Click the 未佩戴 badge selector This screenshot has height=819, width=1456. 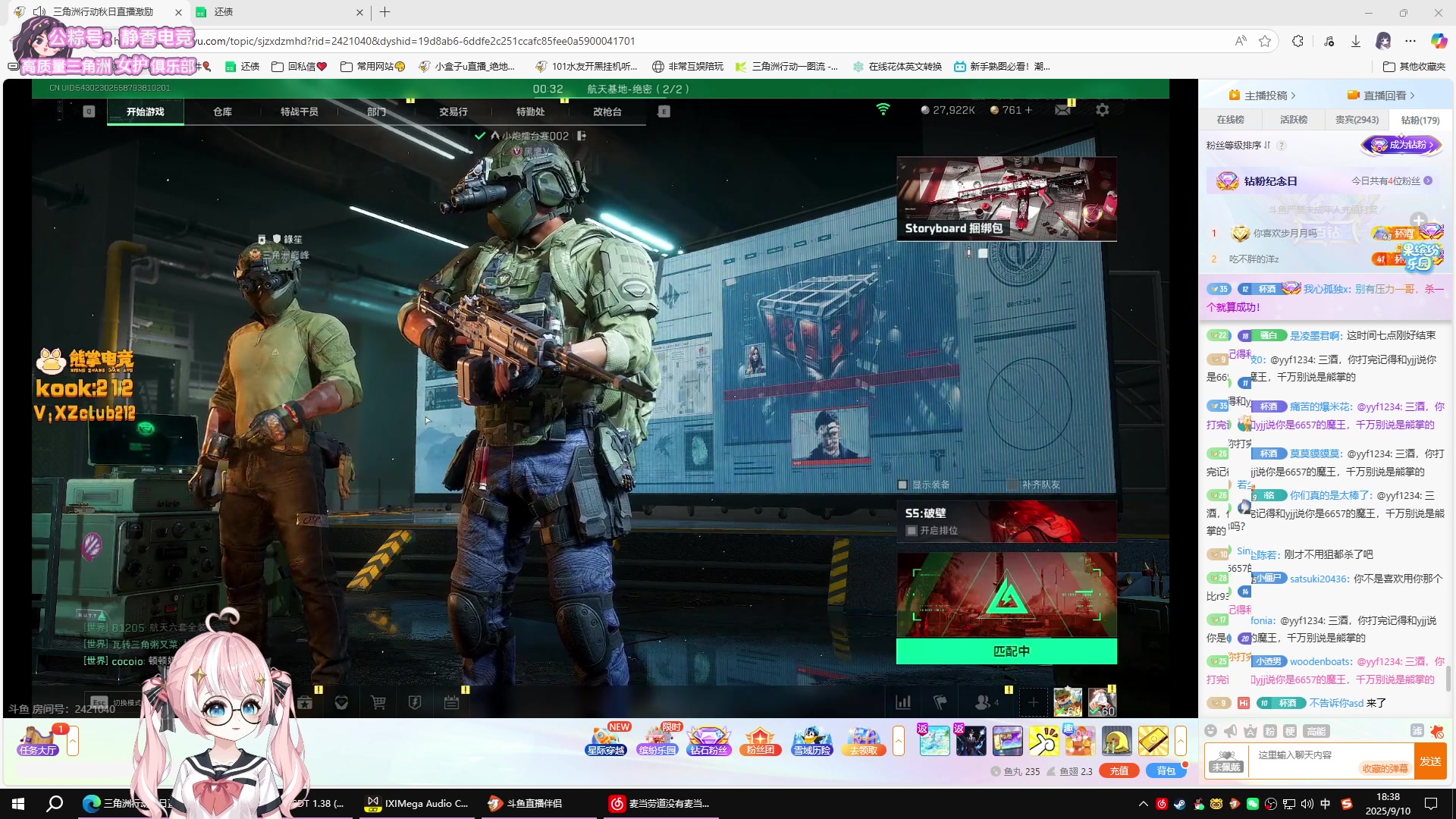pyautogui.click(x=1226, y=761)
